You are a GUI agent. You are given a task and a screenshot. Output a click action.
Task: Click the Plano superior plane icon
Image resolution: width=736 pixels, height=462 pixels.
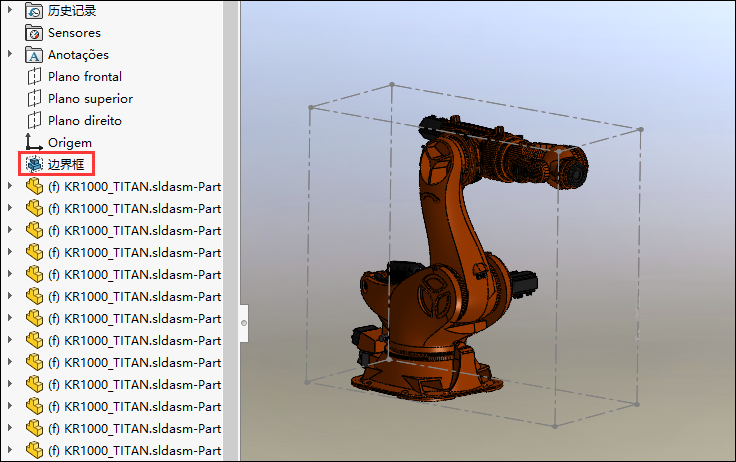[x=34, y=99]
